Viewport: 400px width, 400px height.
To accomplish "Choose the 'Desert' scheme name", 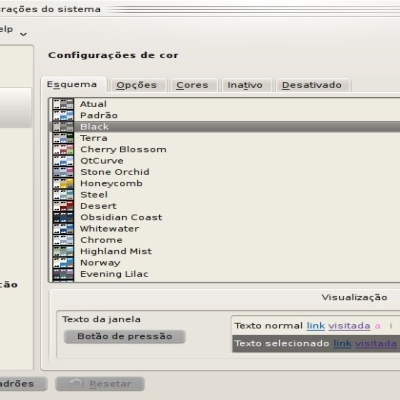I will click(98, 206).
